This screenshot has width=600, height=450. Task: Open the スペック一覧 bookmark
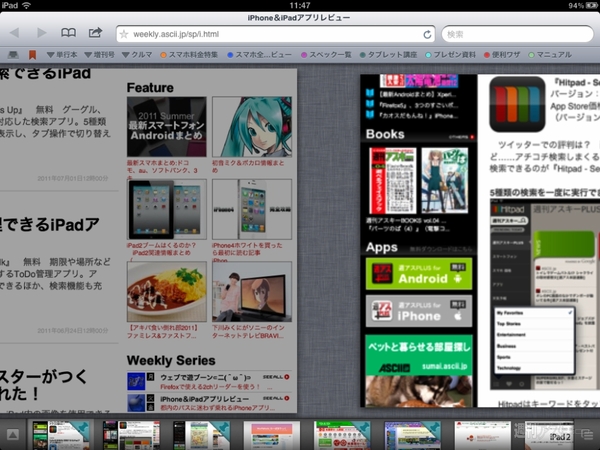point(326,55)
